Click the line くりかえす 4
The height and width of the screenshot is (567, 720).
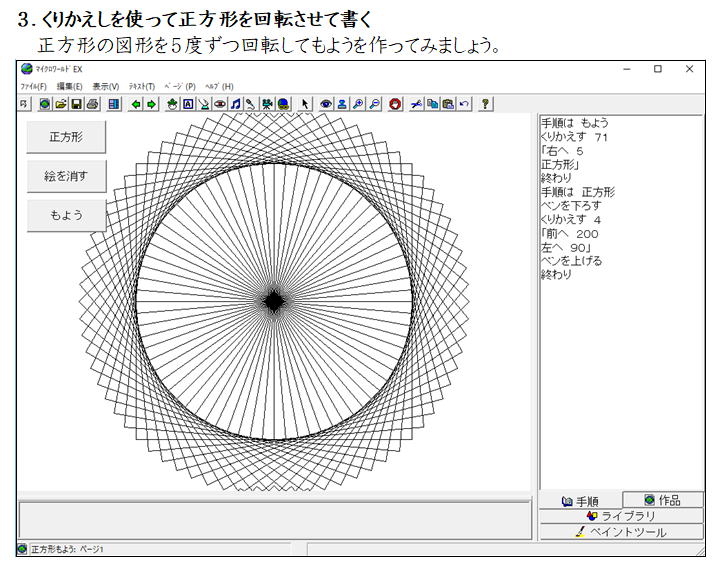click(571, 219)
